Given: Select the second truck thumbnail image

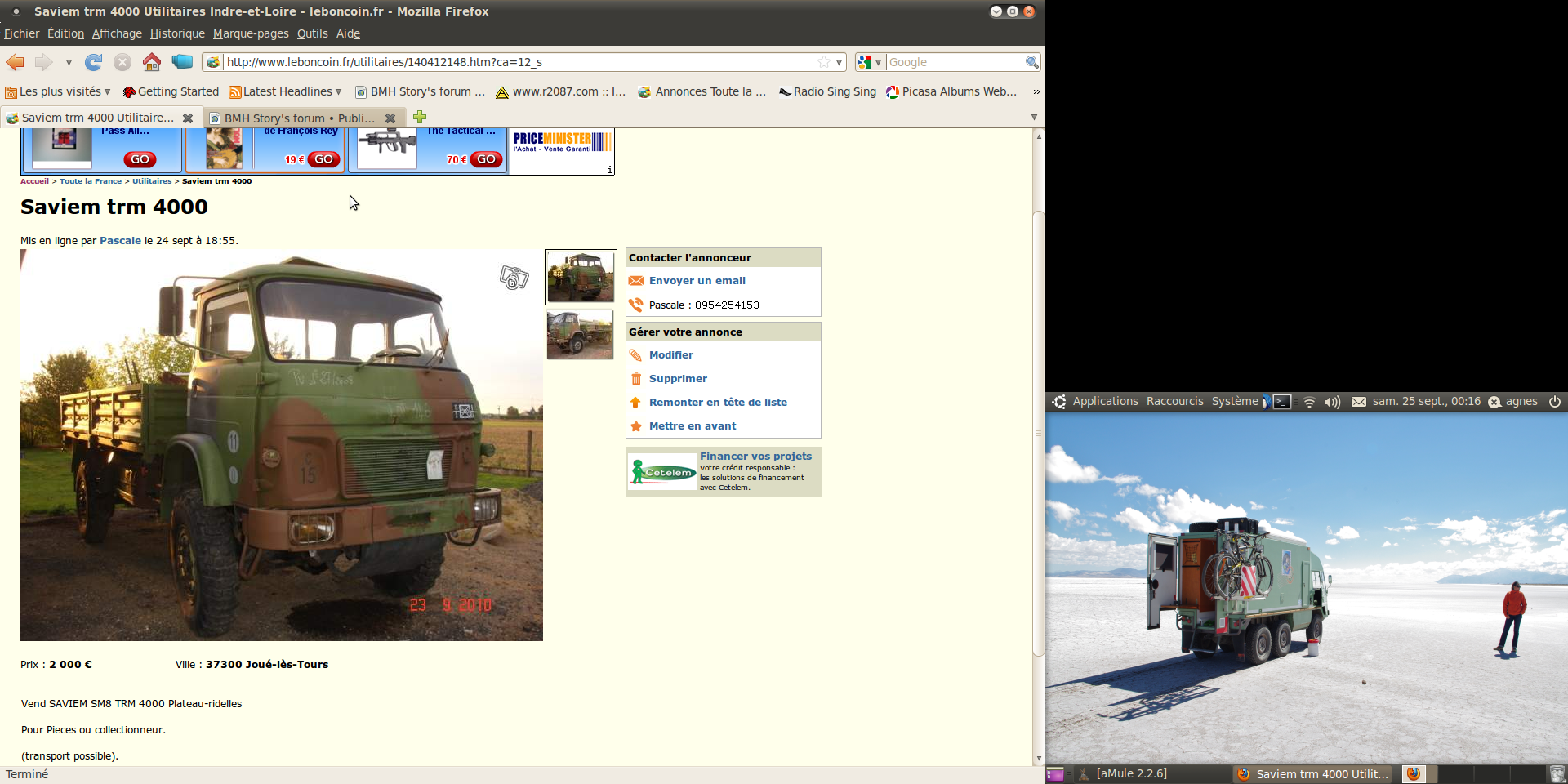Looking at the screenshot, I should pyautogui.click(x=580, y=335).
